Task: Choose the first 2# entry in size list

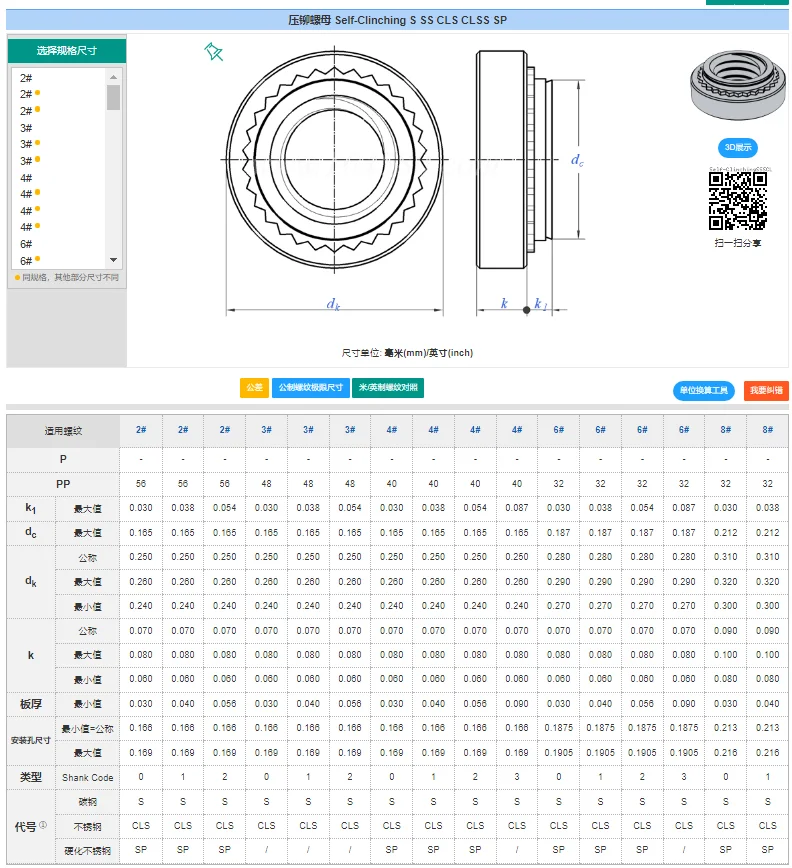Action: tap(26, 78)
